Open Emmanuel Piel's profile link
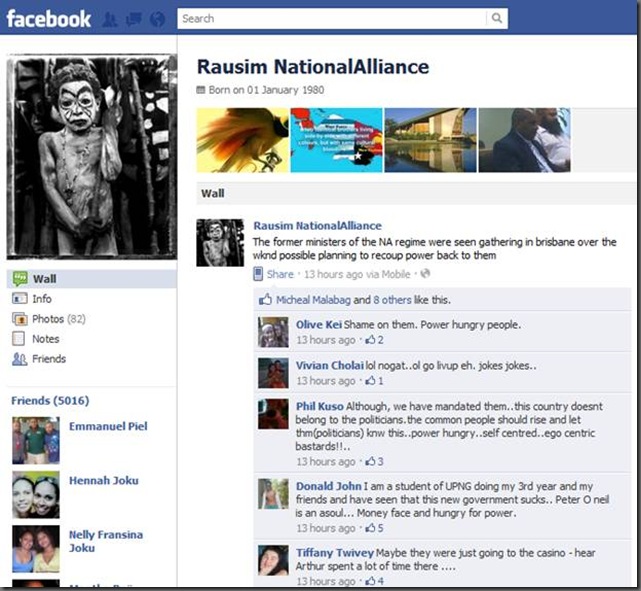This screenshot has height=591, width=641. tap(108, 426)
